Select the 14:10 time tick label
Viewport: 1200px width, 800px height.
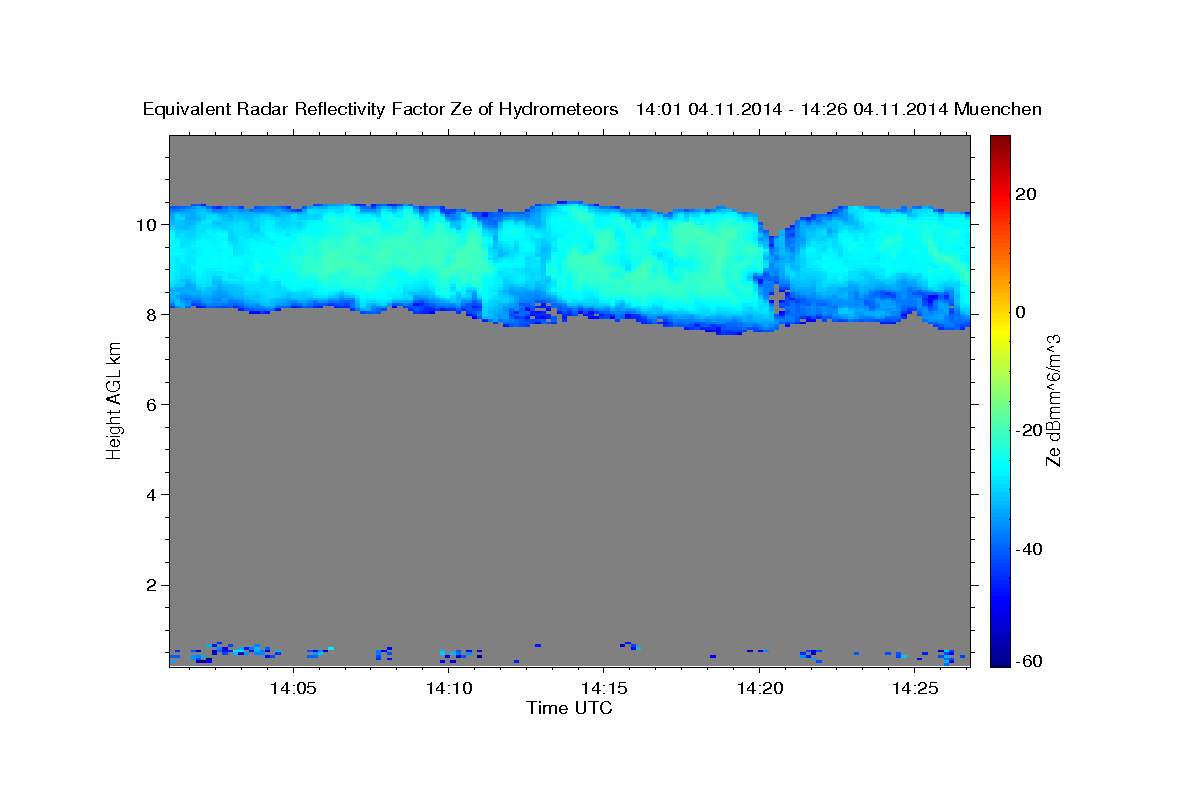click(x=447, y=688)
